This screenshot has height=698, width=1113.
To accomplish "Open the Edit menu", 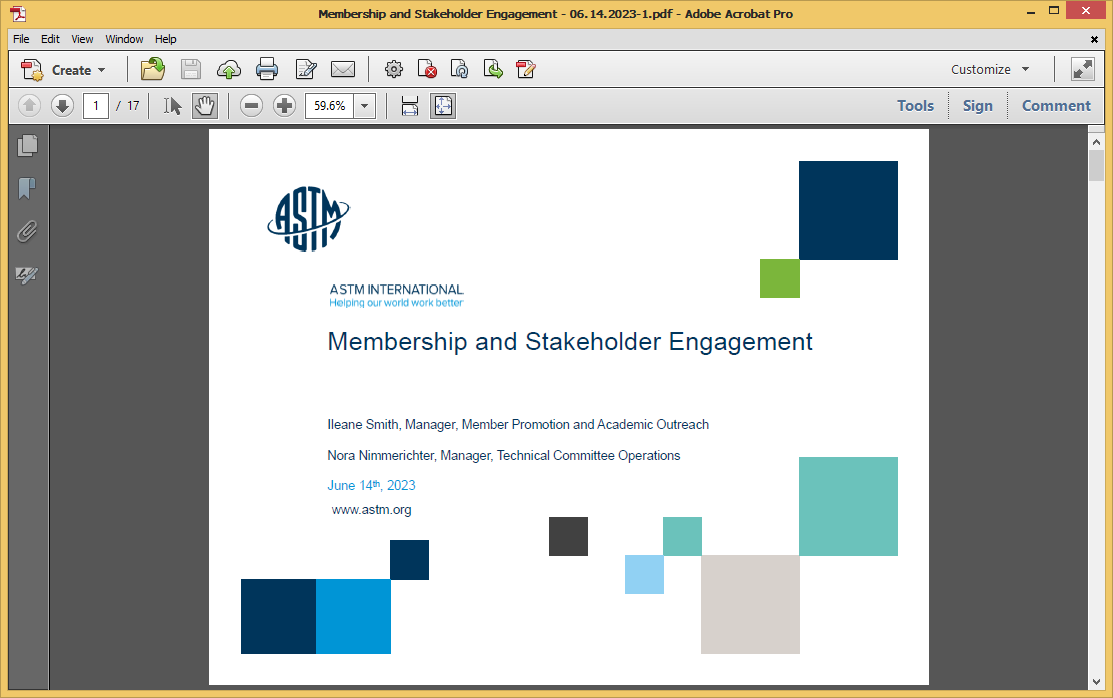I will (50, 39).
